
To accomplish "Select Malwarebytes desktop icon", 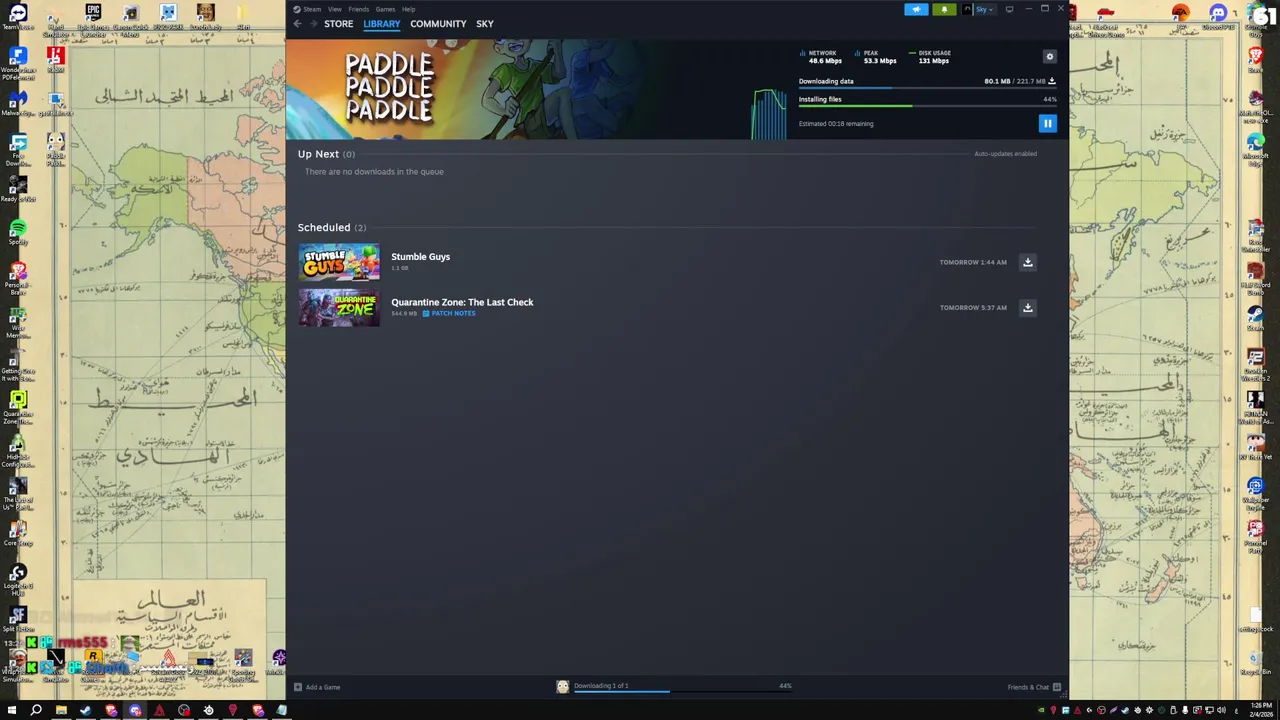I will tap(18, 104).
